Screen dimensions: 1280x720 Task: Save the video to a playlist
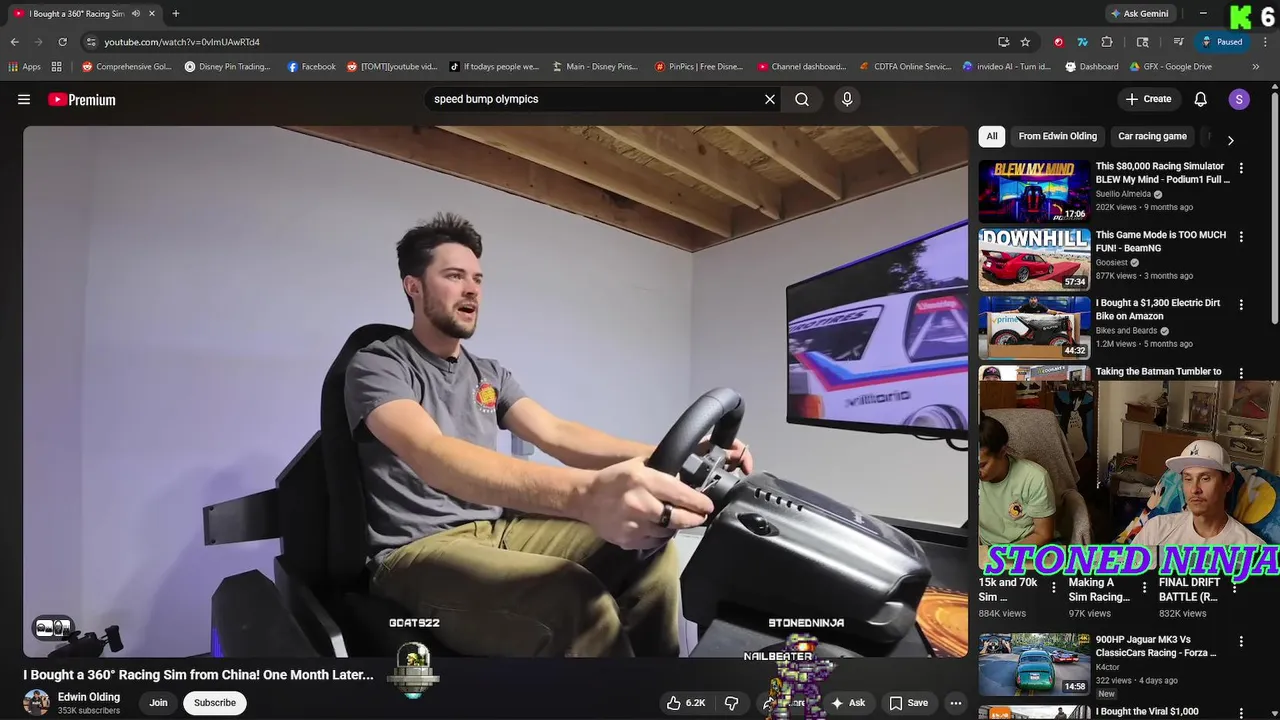click(909, 703)
